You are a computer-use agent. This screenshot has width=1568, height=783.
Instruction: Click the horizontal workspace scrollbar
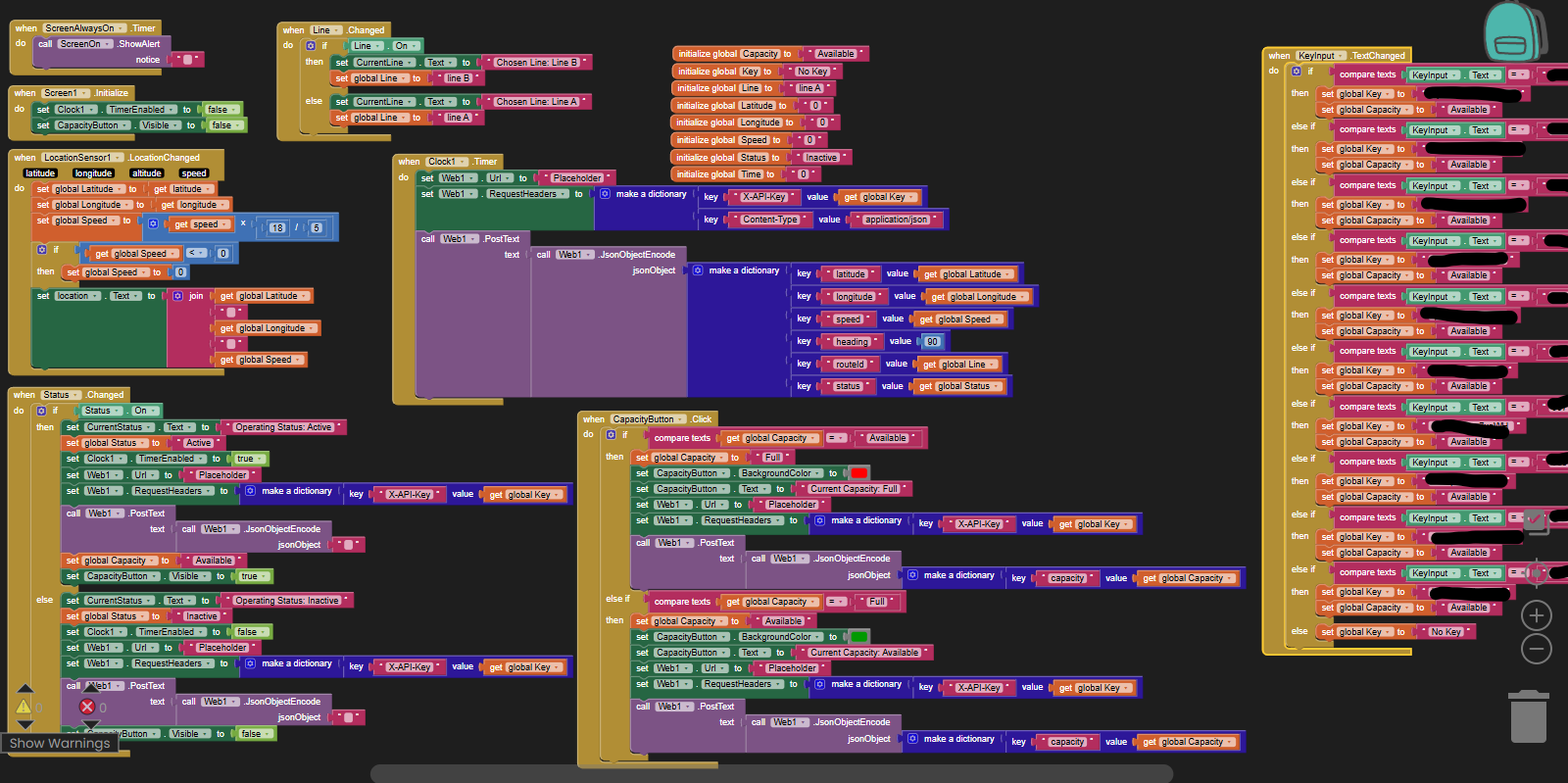point(771,774)
